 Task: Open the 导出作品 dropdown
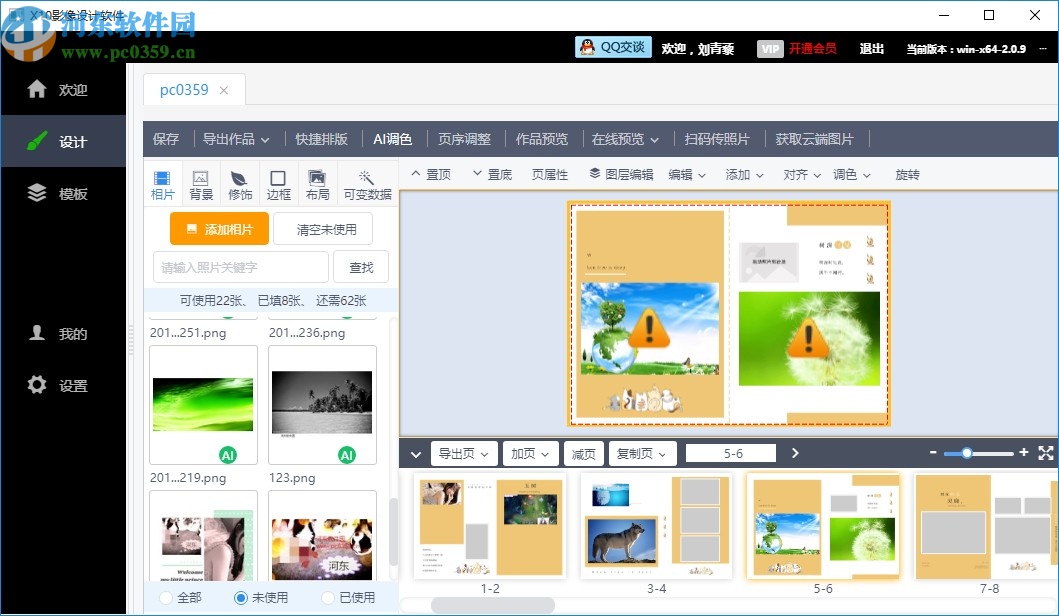click(x=232, y=139)
